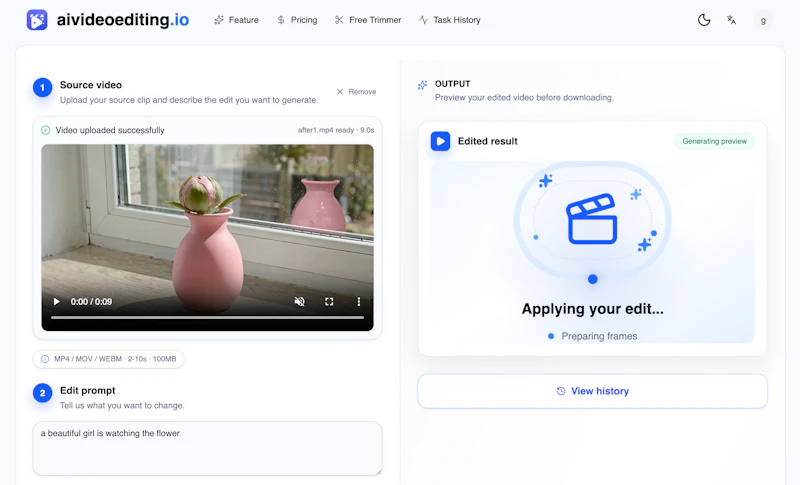Click the Generating preview status badge
800x485 pixels.
coord(714,141)
